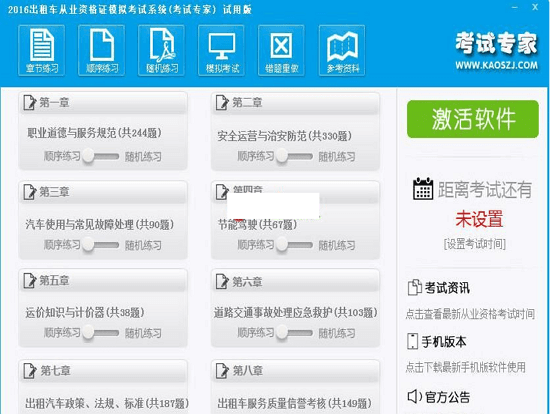This screenshot has width=550, height=414.
Task: Click the 第七章 edit document icon
Action: [29, 370]
